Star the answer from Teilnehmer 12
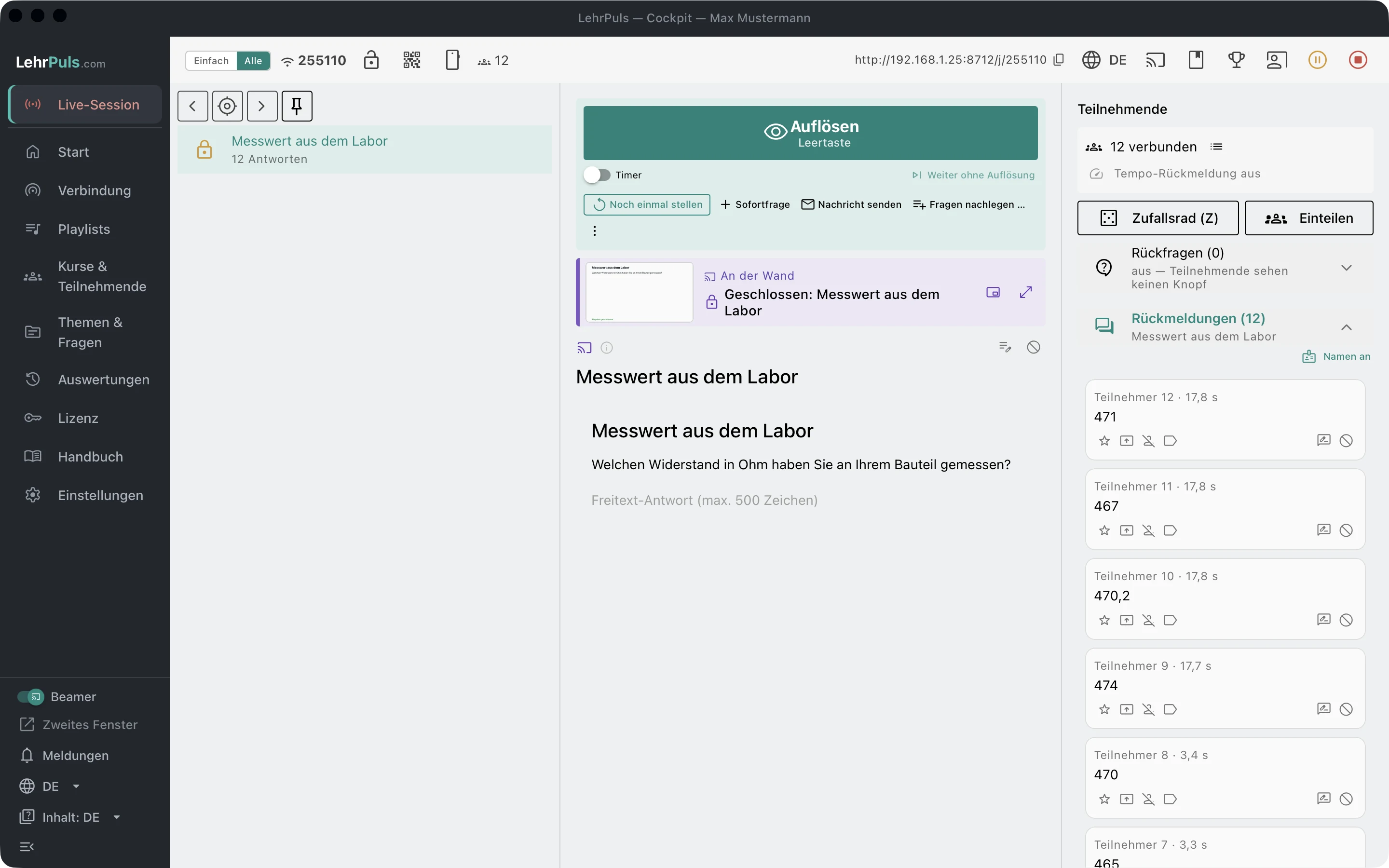 (1104, 441)
